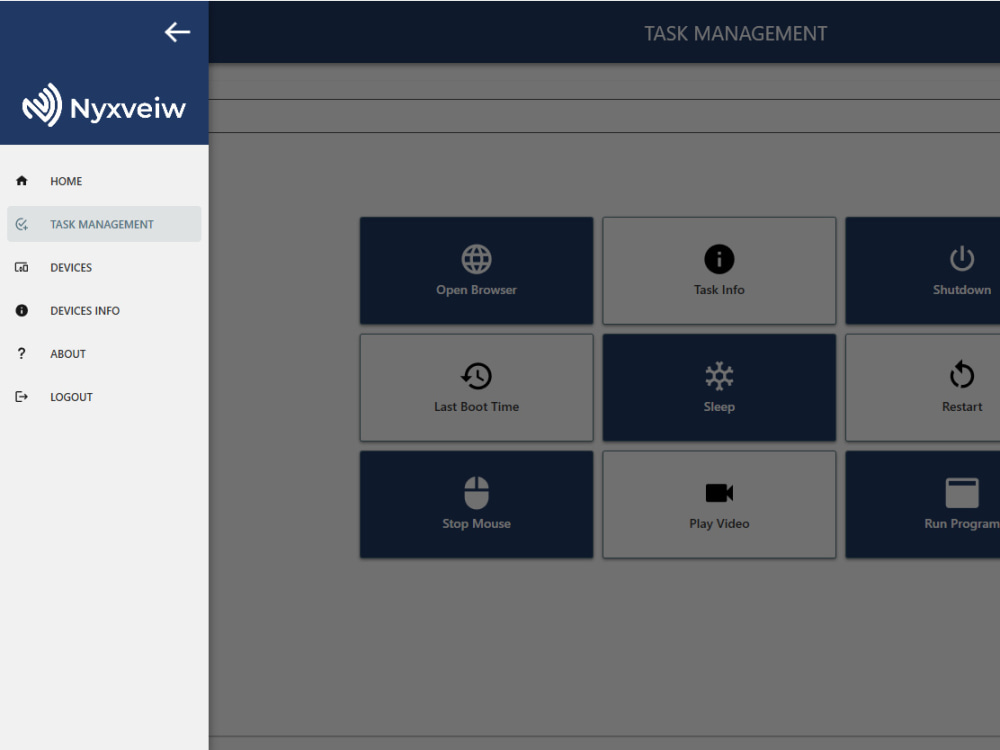Click the Shutdown power icon
1000x750 pixels.
coord(961,257)
